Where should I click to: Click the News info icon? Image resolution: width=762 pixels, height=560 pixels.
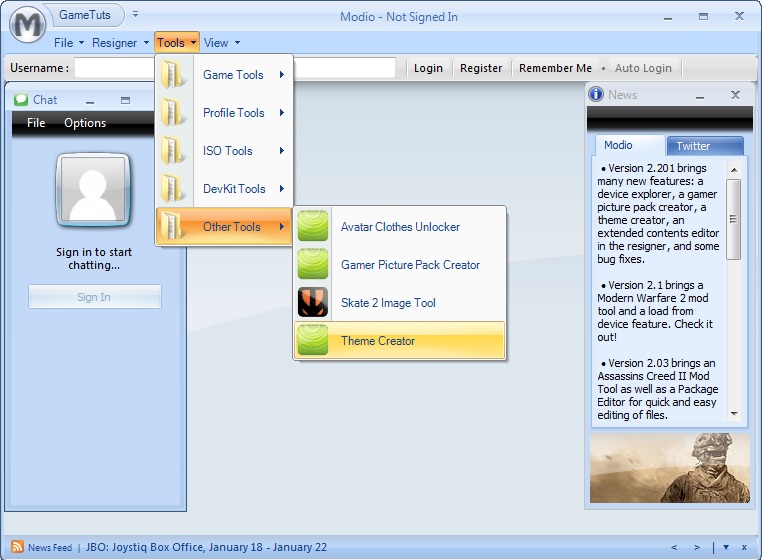coord(596,94)
